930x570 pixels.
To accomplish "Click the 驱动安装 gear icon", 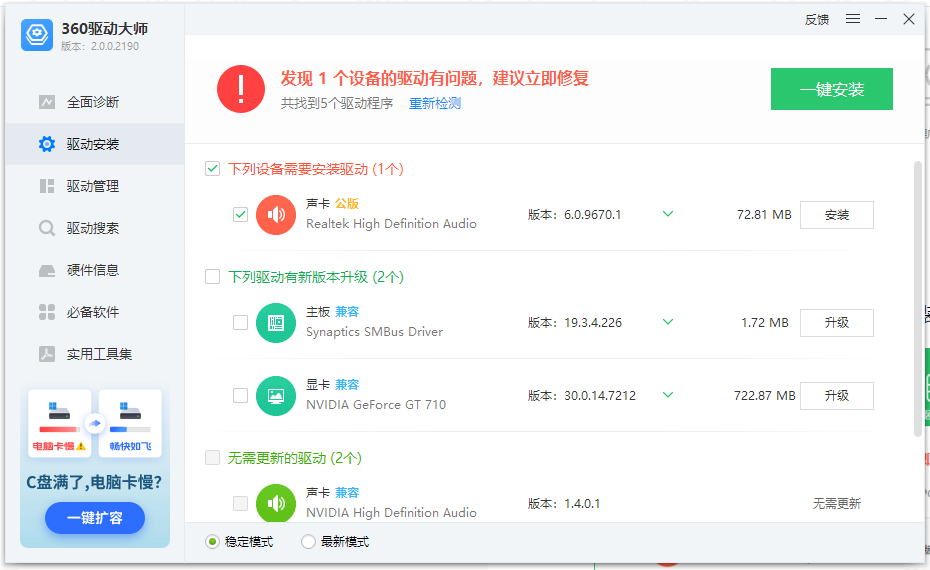I will 47,144.
